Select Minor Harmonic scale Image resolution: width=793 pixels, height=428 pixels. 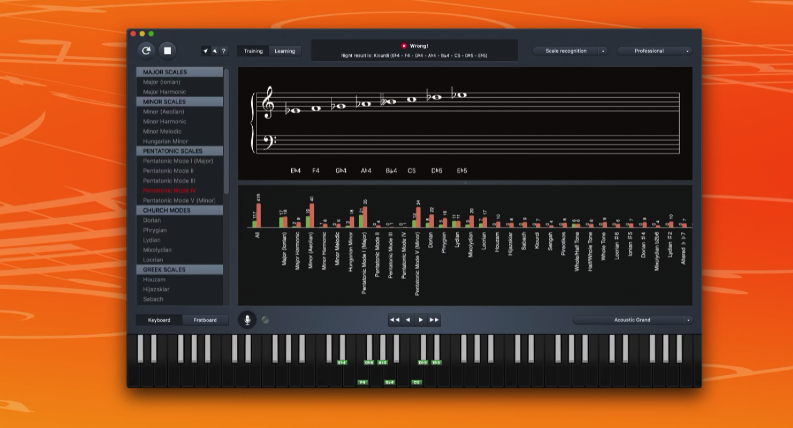pos(180,121)
